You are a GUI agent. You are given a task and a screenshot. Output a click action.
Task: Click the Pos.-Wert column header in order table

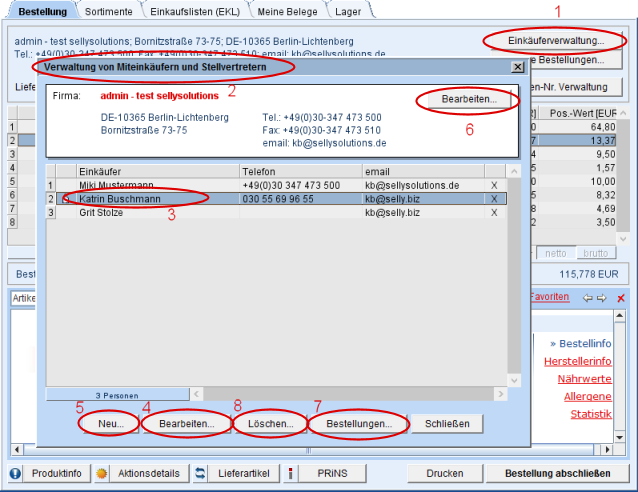click(x=579, y=113)
